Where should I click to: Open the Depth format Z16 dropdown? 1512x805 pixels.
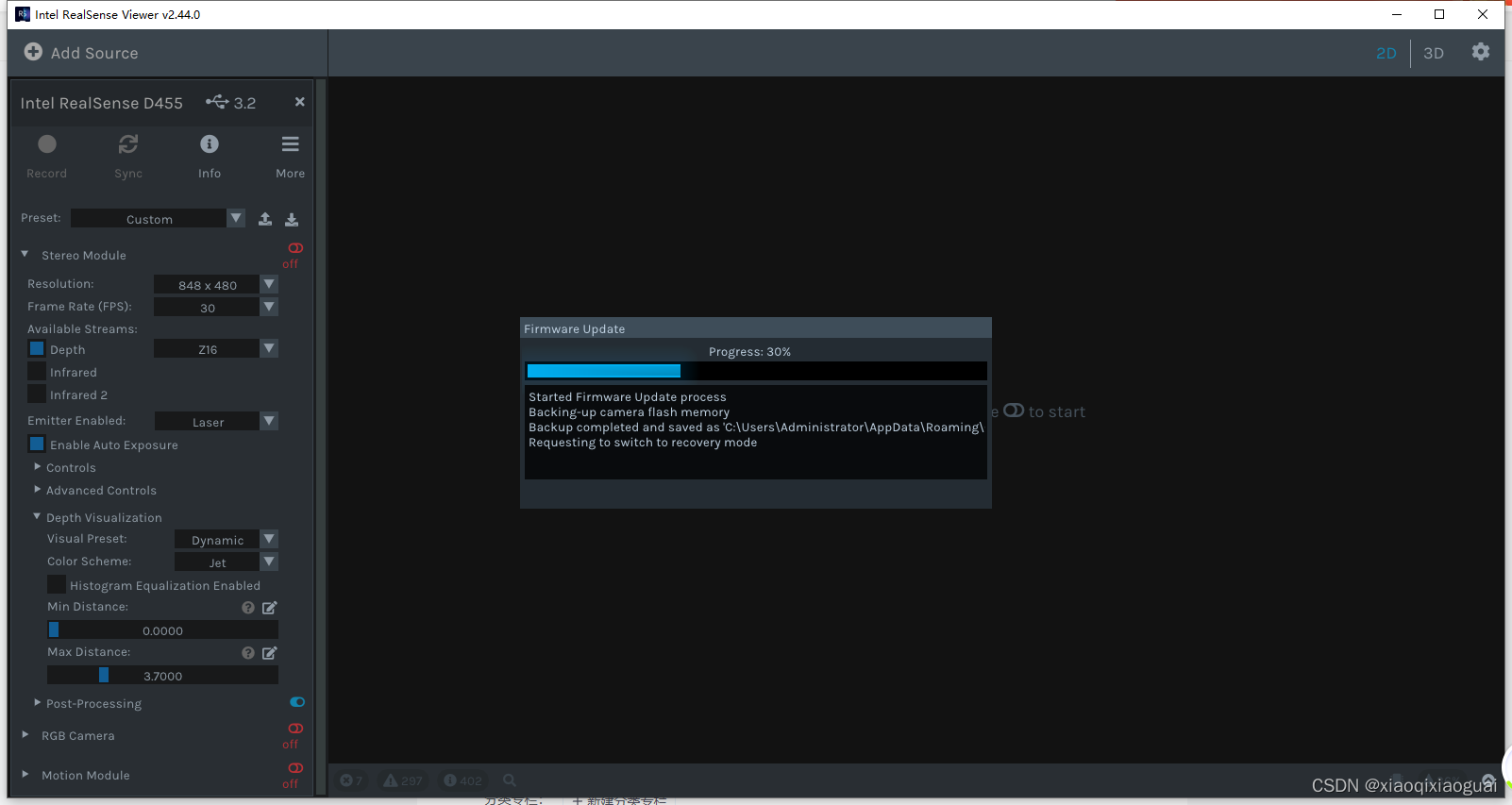(x=215, y=349)
